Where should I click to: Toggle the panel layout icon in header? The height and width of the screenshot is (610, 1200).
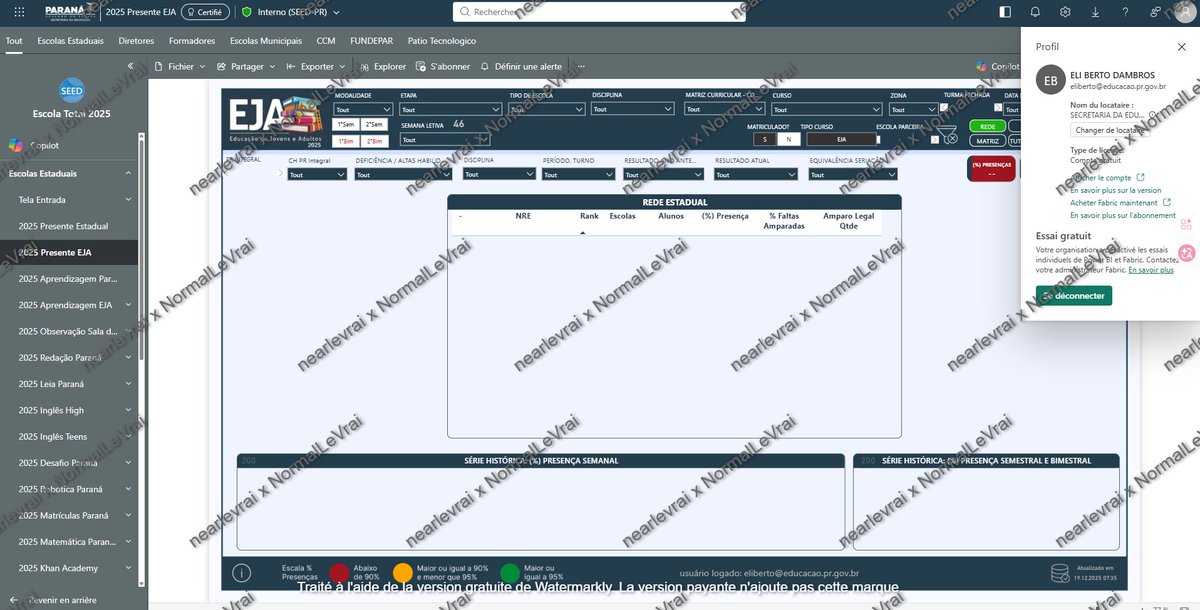tap(1005, 12)
